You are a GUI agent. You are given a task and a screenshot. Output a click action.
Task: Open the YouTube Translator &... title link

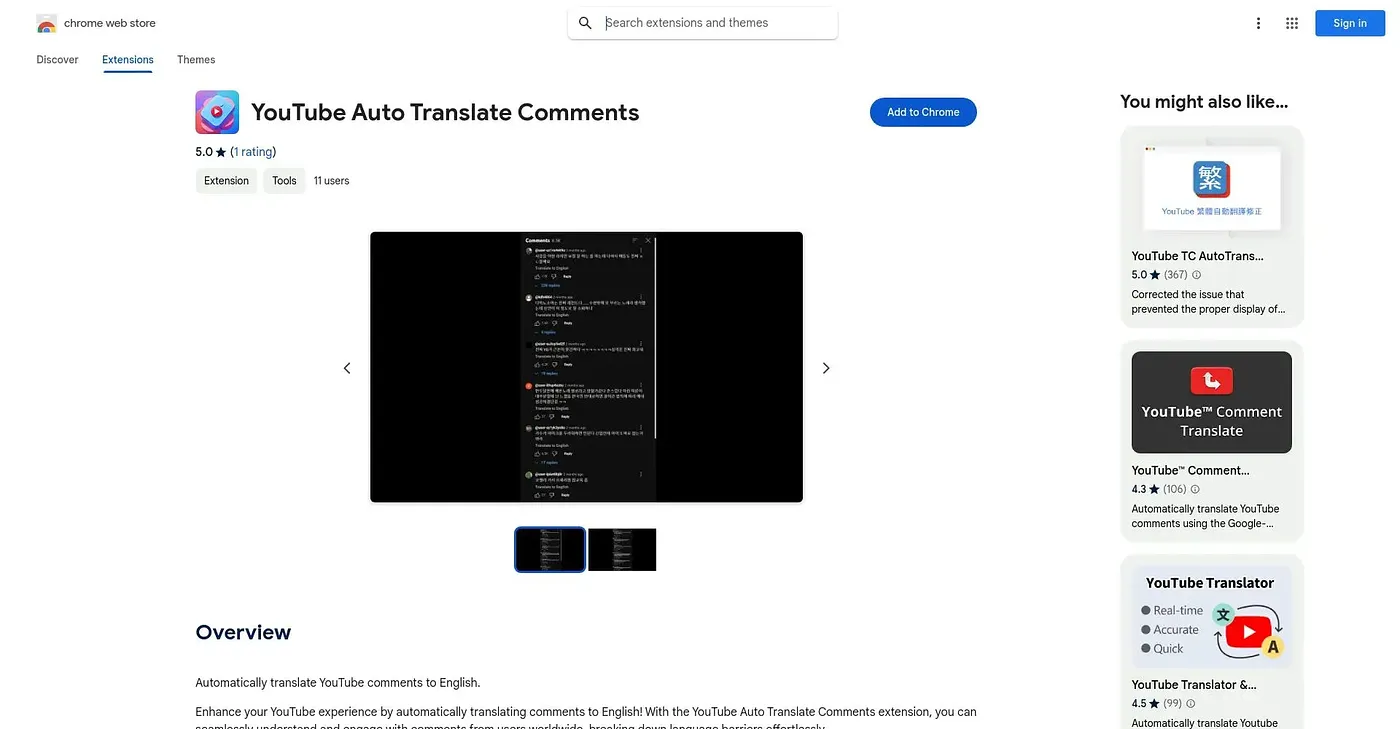pos(1194,685)
